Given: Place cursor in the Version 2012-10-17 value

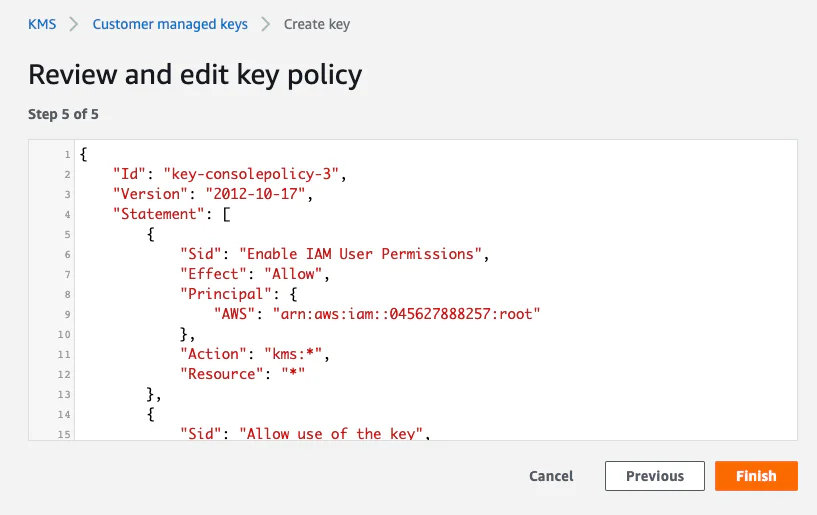Looking at the screenshot, I should coord(255,194).
